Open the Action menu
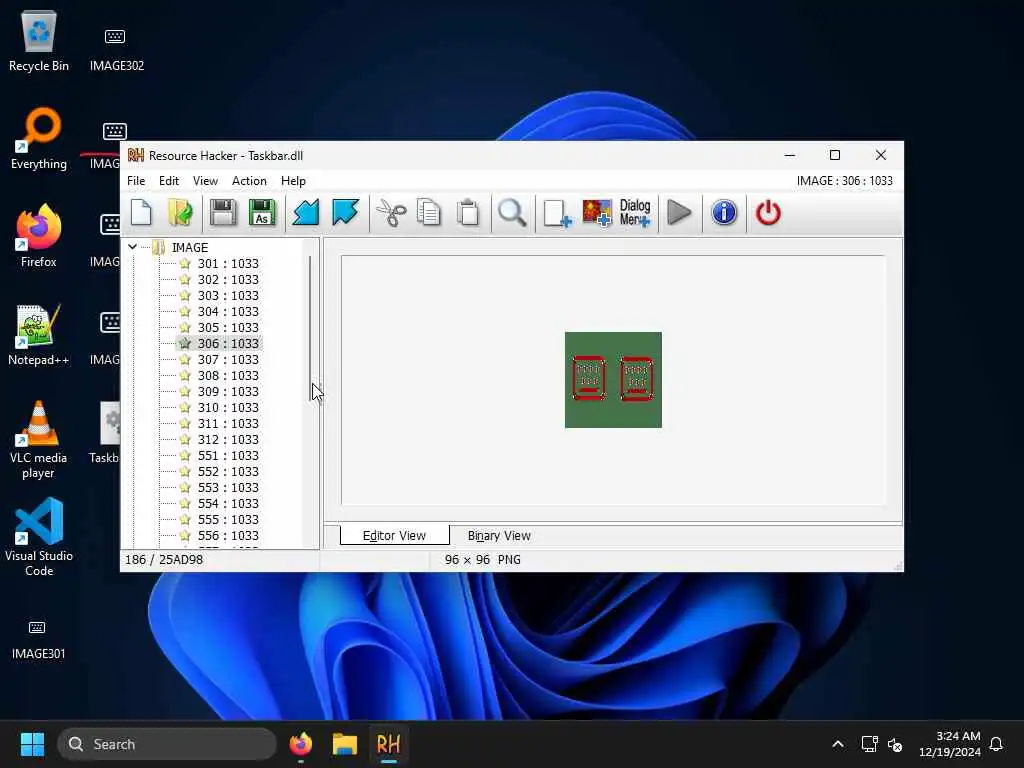Screen dimensions: 1024x768 [x=249, y=181]
